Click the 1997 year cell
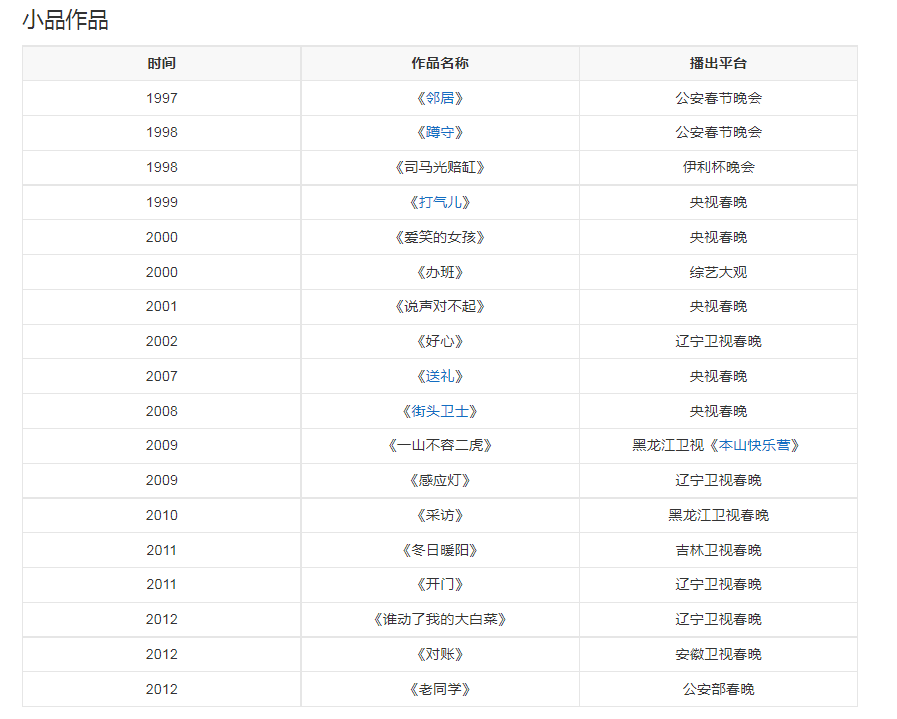Viewport: 897px width, 719px height. [161, 98]
